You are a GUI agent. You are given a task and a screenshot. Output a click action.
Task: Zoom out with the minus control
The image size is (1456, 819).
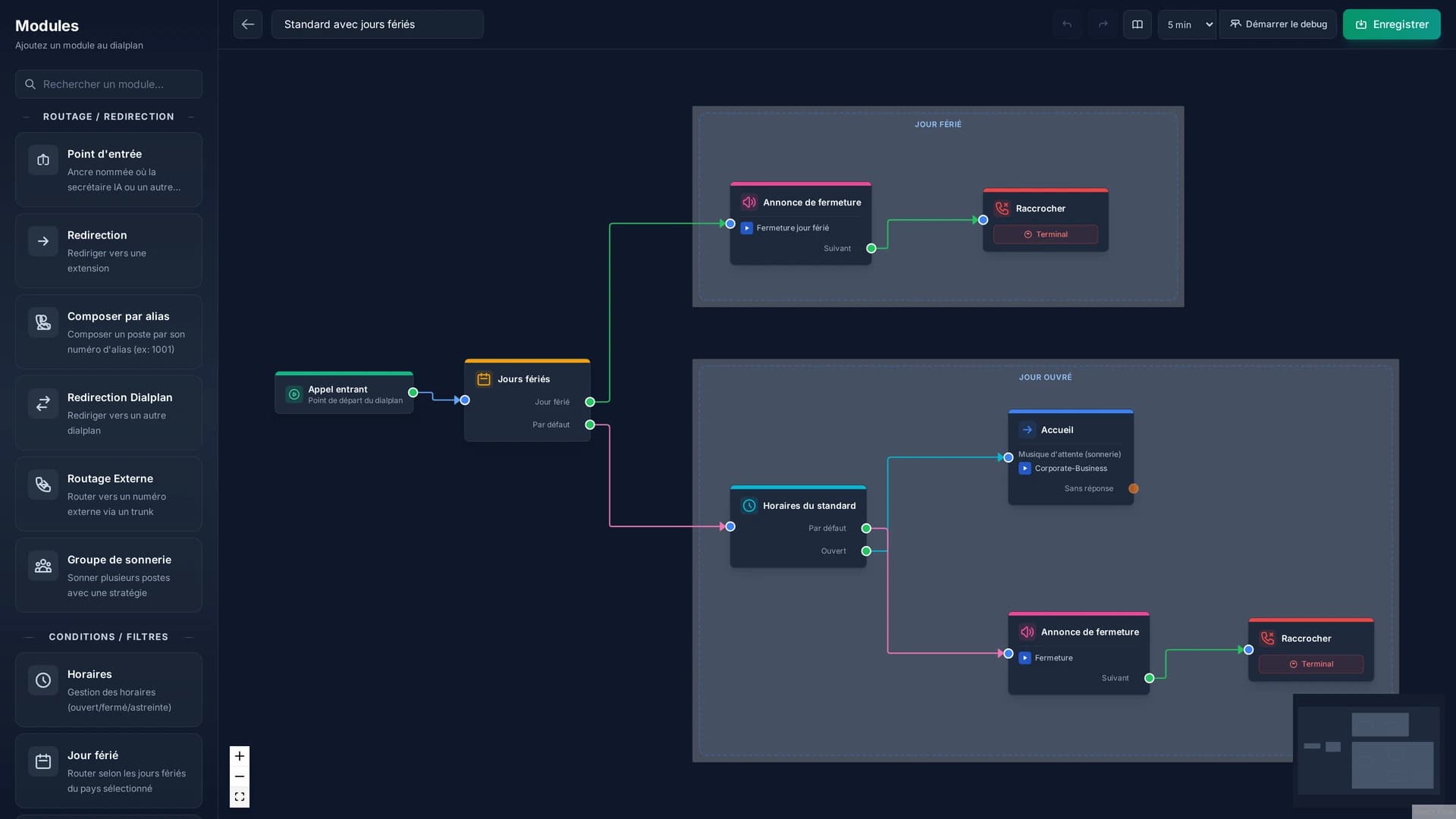tap(240, 777)
